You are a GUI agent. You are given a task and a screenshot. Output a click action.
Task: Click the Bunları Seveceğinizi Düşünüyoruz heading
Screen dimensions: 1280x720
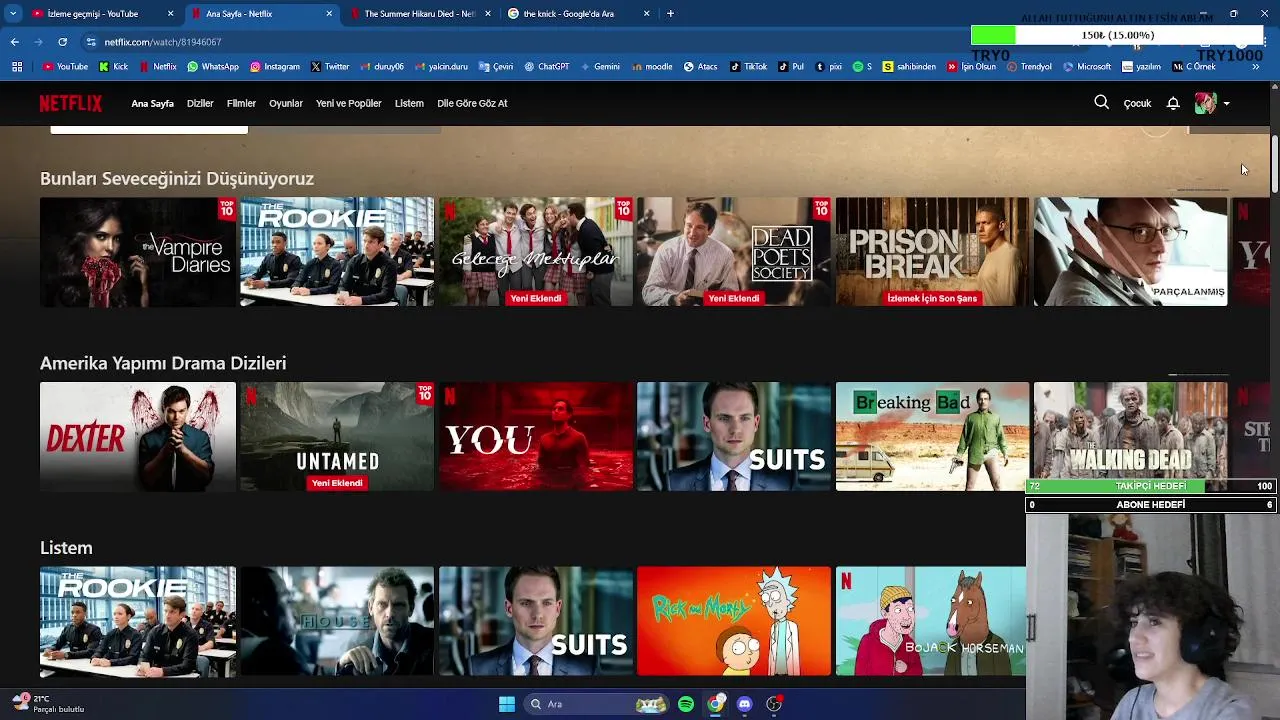[x=177, y=178]
